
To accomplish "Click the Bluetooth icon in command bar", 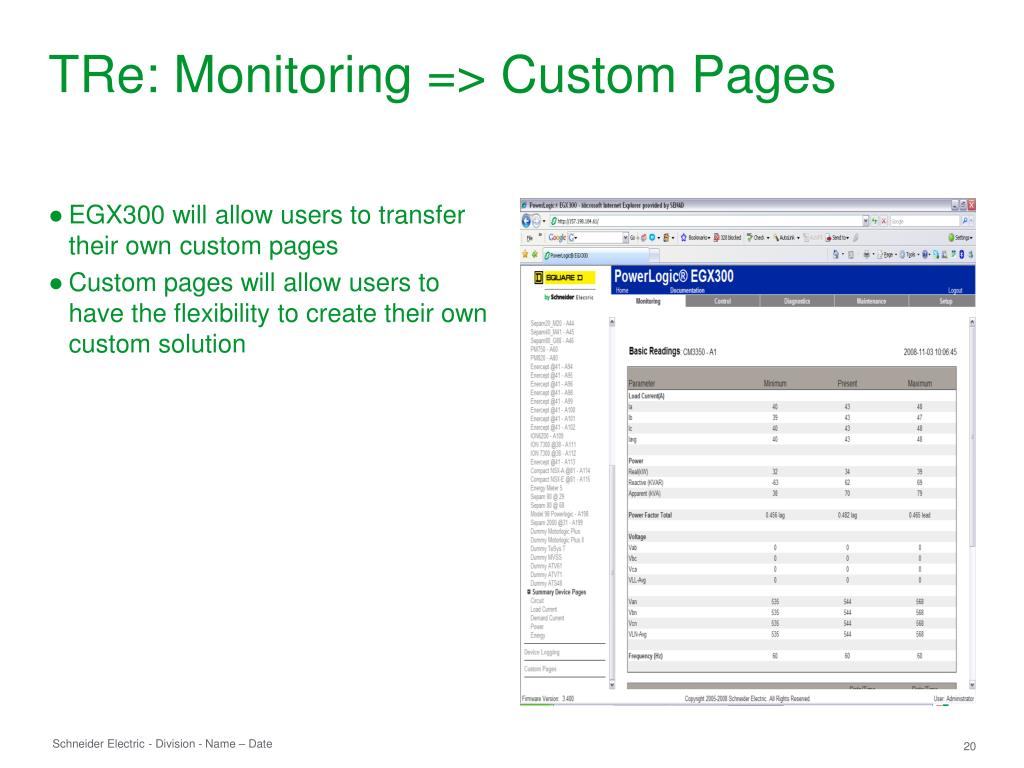I will (961, 254).
